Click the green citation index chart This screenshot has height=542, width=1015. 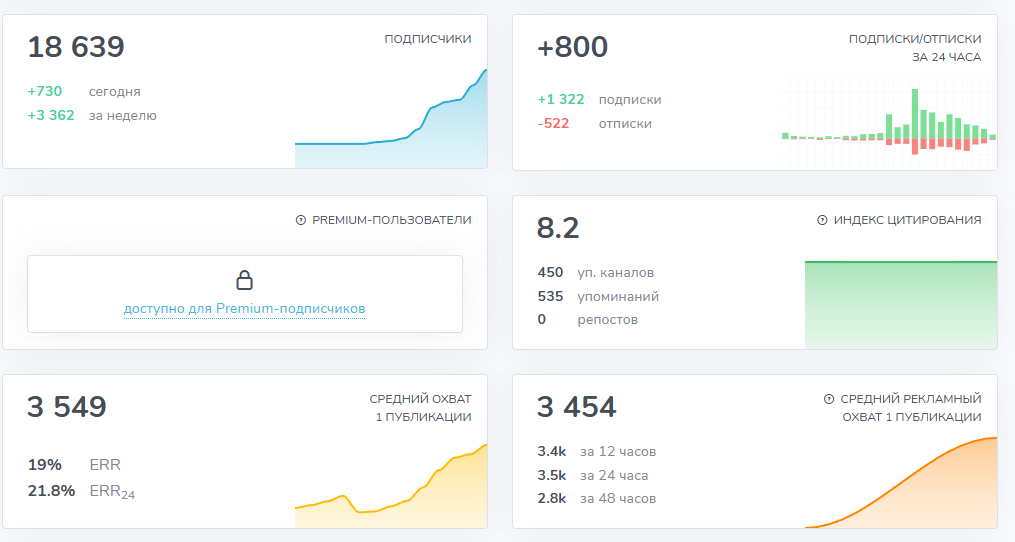[900, 305]
